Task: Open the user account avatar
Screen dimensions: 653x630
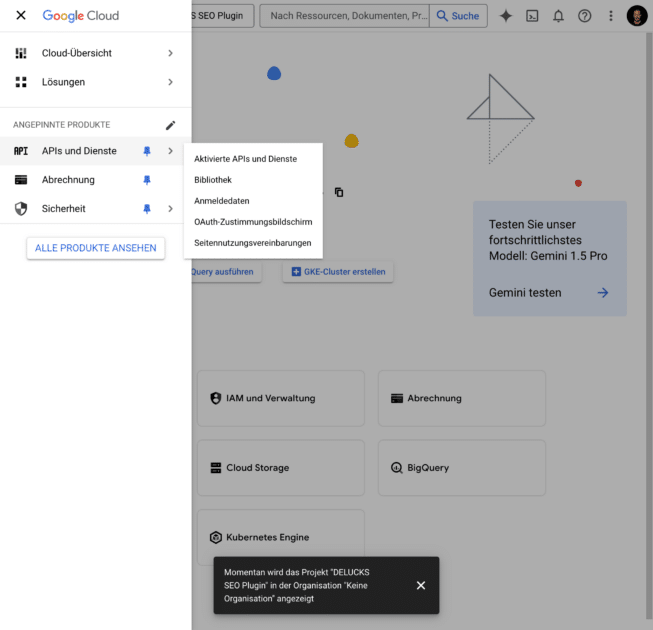Action: click(637, 16)
